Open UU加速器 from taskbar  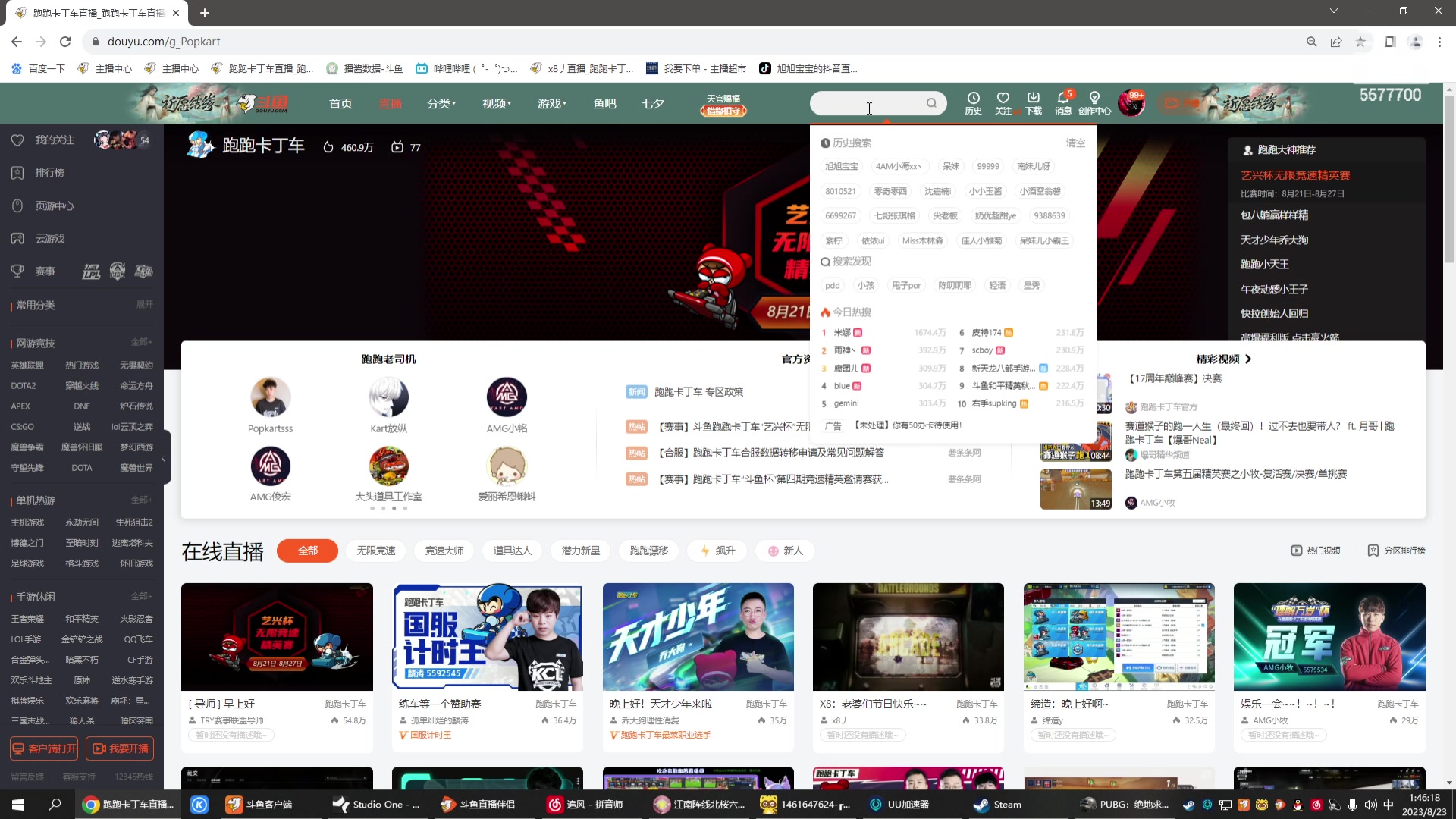point(899,805)
